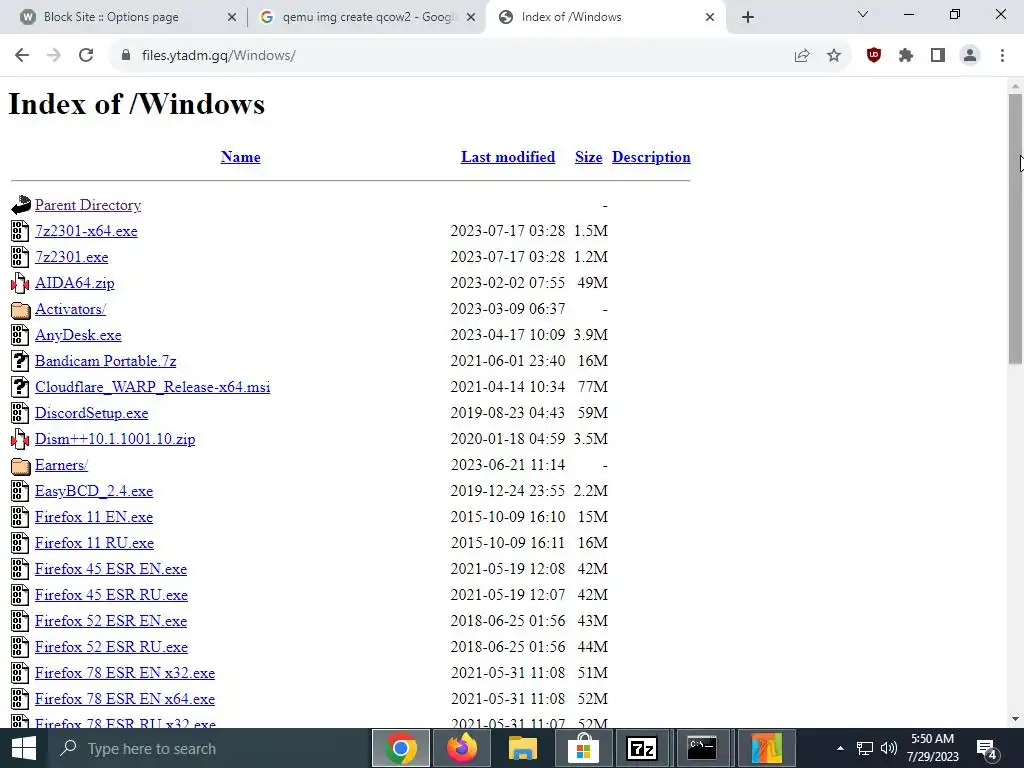Image resolution: width=1024 pixels, height=768 pixels.
Task: Download AIDA64.zip archive
Action: tap(74, 283)
